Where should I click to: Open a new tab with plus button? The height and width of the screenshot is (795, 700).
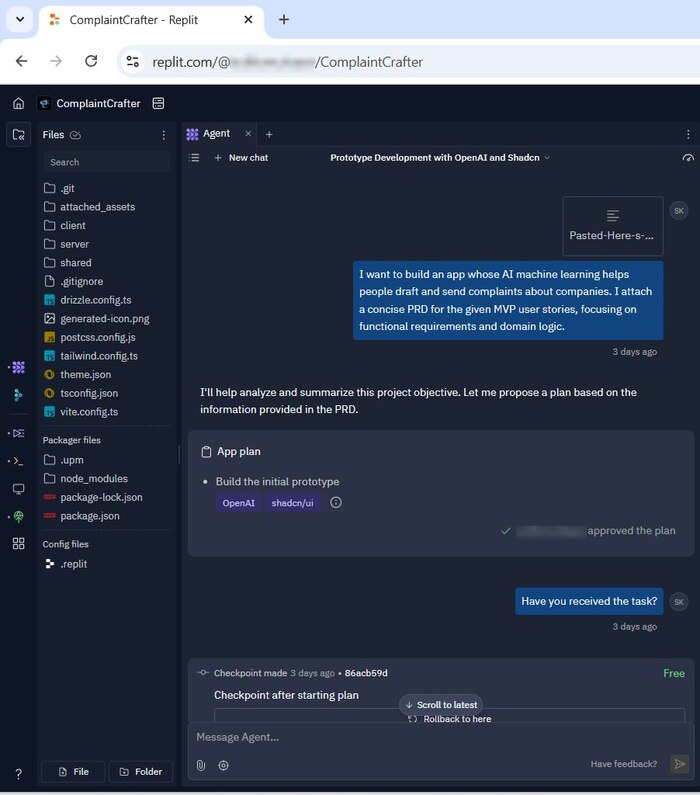coord(269,134)
